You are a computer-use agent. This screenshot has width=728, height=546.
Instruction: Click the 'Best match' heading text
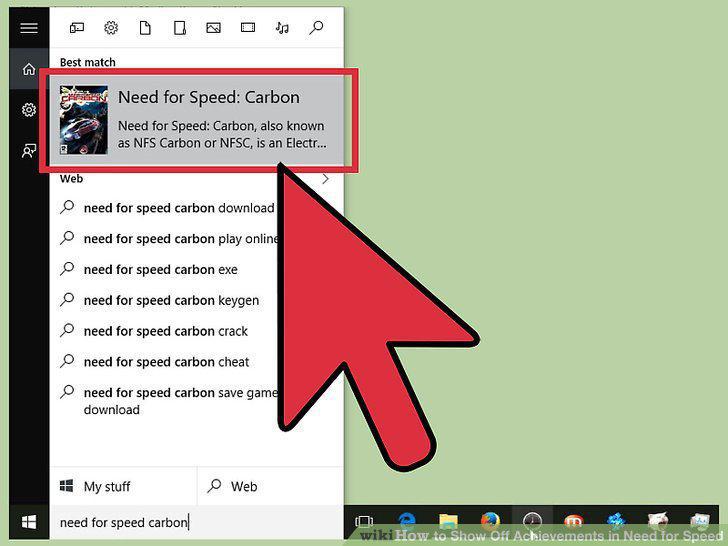pyautogui.click(x=87, y=62)
